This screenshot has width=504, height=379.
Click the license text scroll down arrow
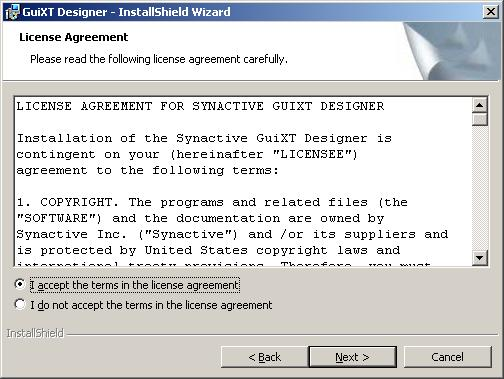[480, 257]
